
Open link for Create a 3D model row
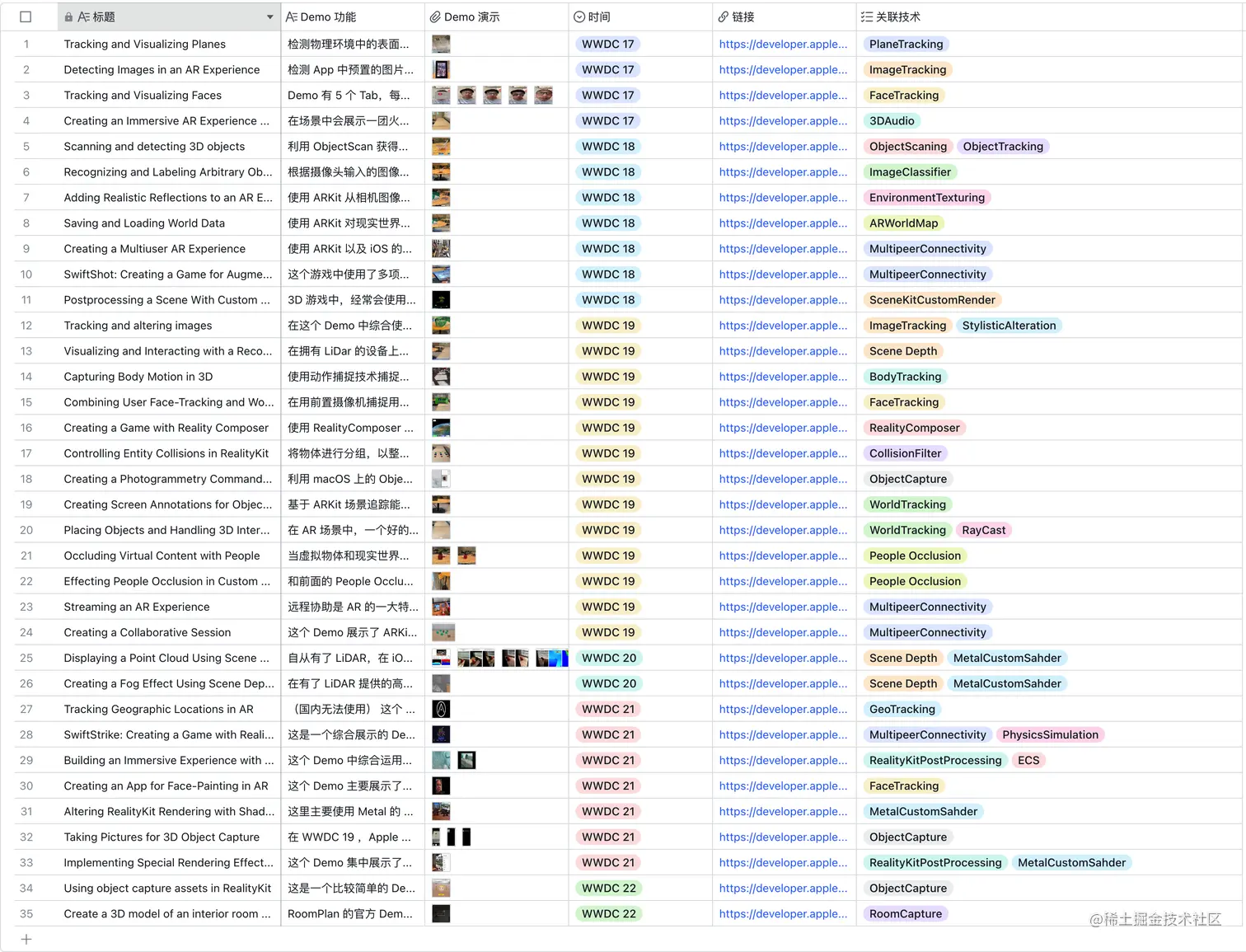(783, 913)
